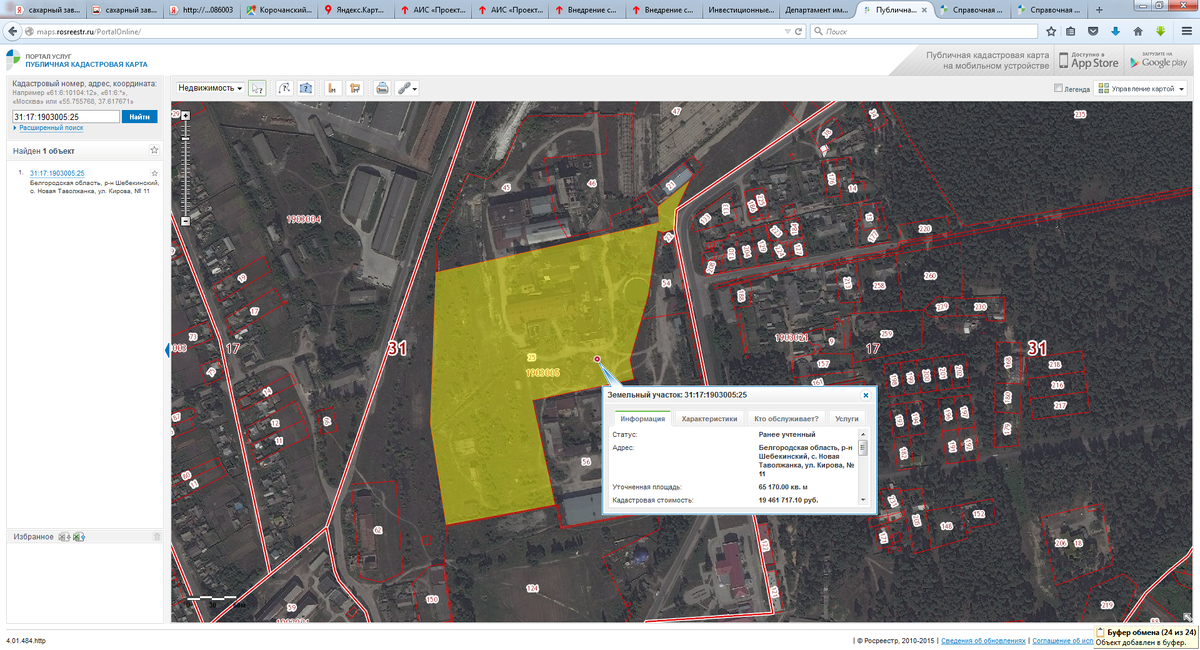Click the Найти search button

point(139,116)
